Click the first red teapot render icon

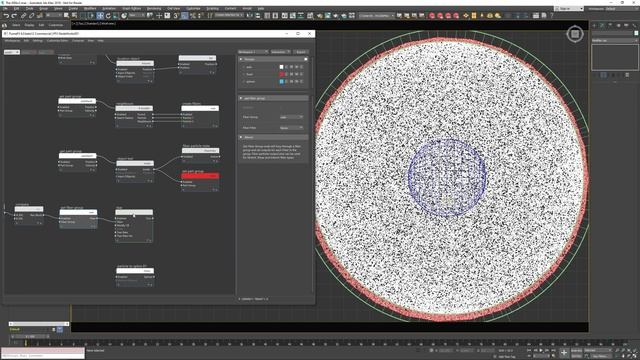[432, 16]
